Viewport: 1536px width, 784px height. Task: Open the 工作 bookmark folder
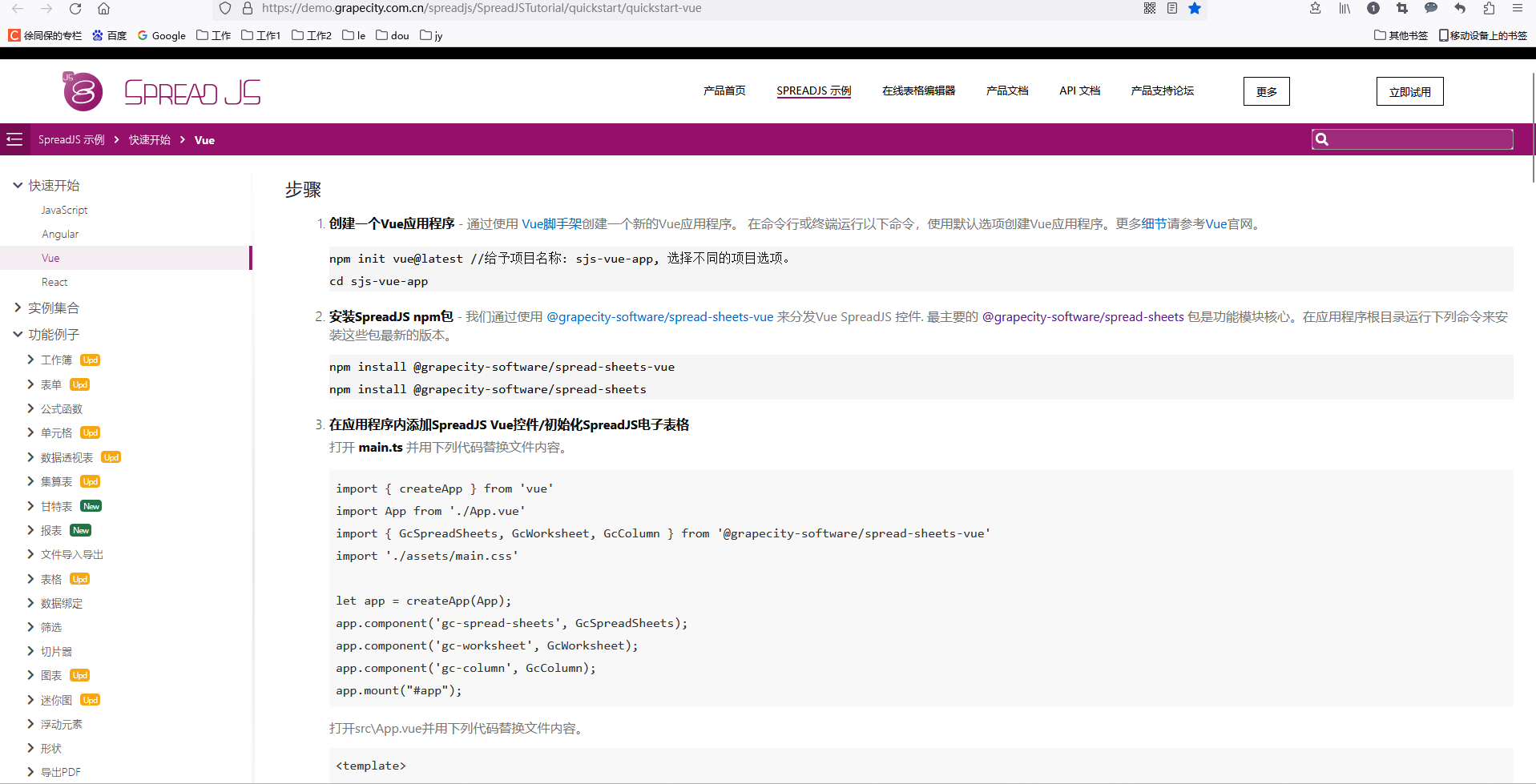point(214,35)
